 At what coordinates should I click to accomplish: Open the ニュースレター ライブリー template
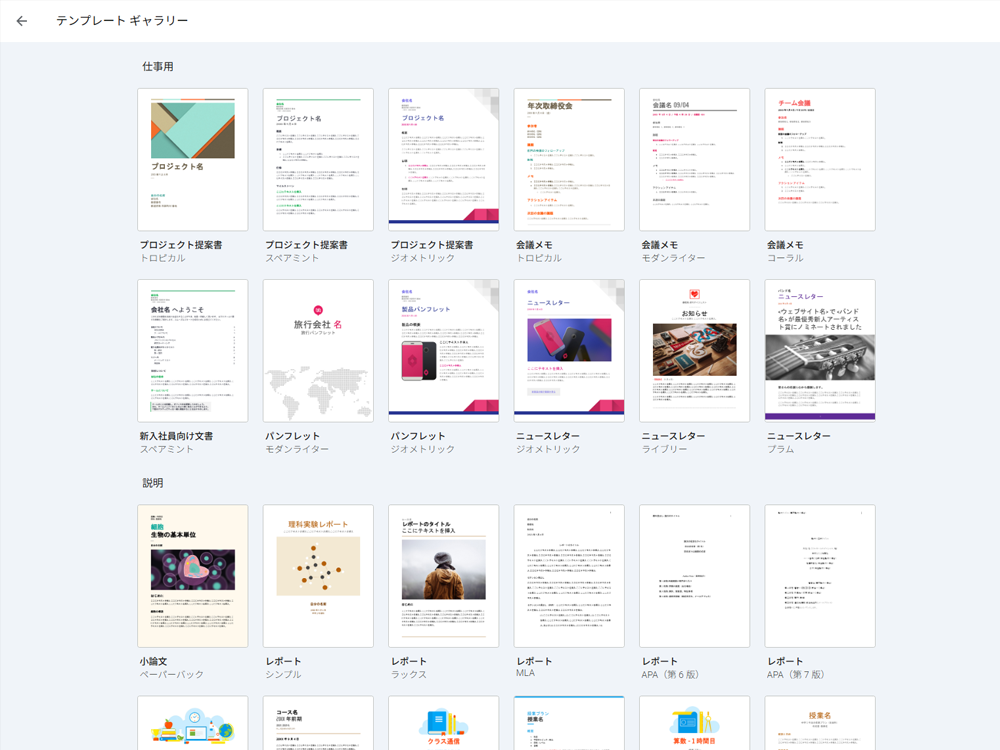(x=695, y=351)
